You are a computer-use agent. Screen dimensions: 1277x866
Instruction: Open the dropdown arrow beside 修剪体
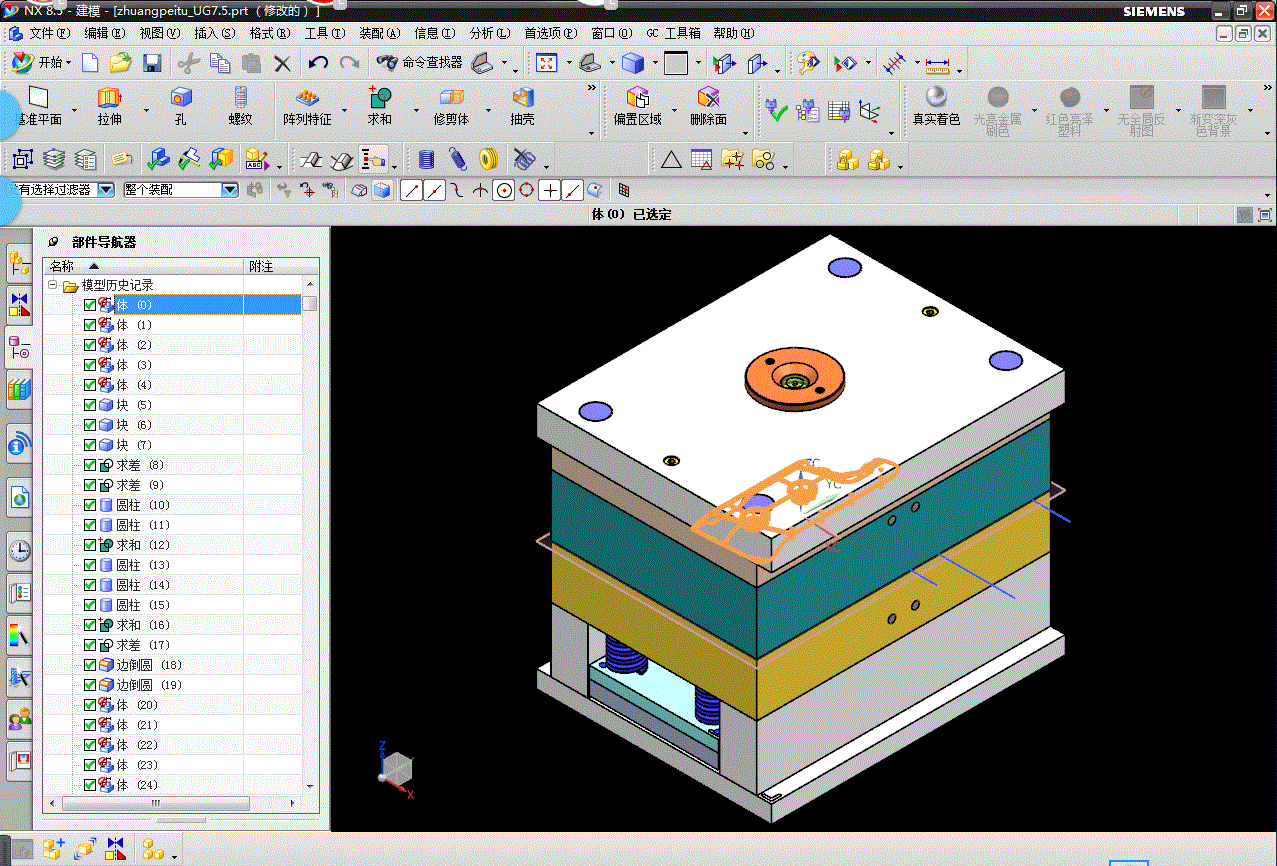pyautogui.click(x=488, y=110)
